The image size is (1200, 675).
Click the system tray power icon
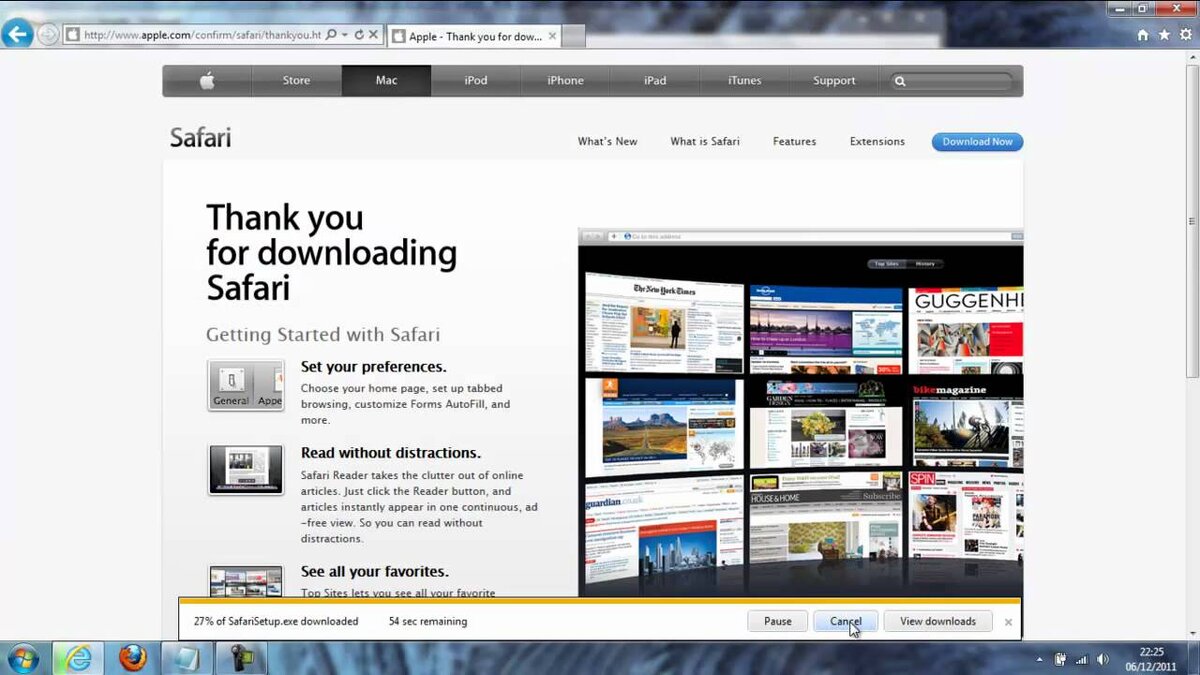[x=1060, y=660]
